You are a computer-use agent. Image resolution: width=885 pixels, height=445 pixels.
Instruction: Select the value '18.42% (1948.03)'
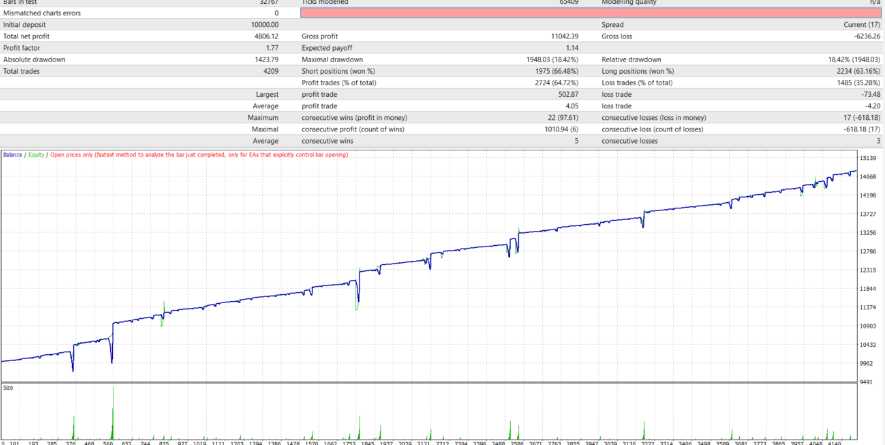pos(854,59)
